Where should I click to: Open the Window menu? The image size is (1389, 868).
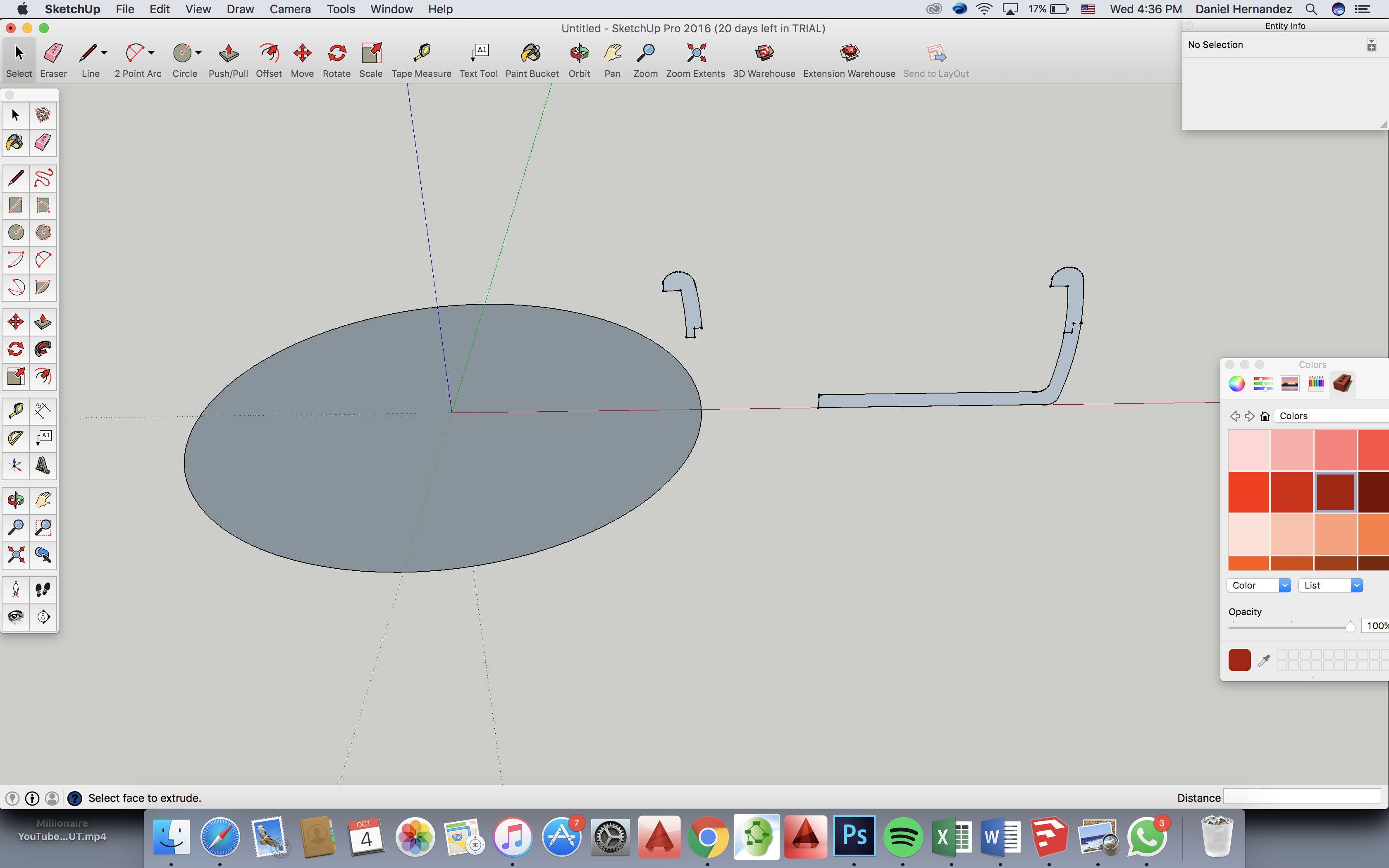point(391,9)
